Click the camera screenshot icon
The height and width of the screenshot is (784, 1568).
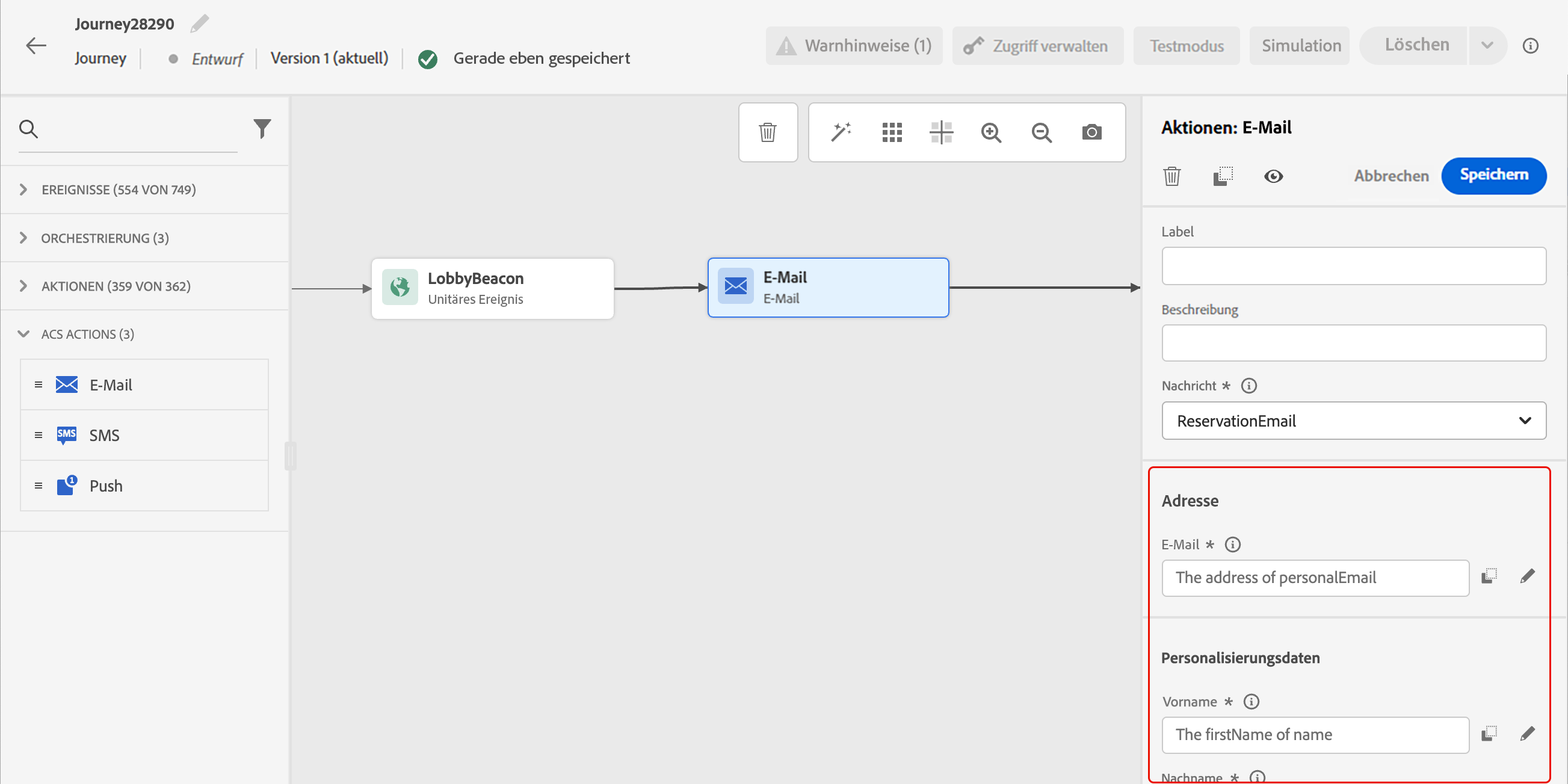1091,132
